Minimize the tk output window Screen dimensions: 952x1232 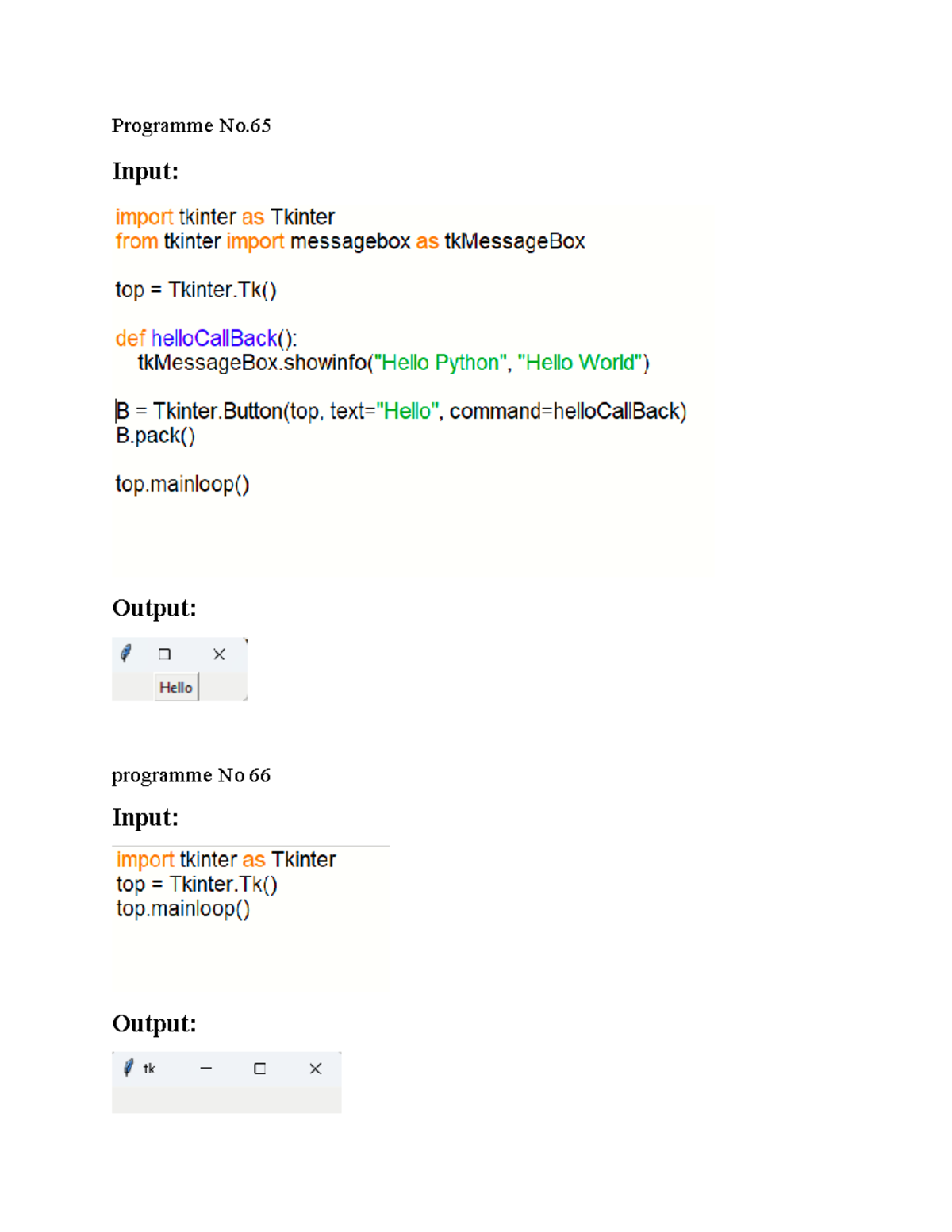206,1069
